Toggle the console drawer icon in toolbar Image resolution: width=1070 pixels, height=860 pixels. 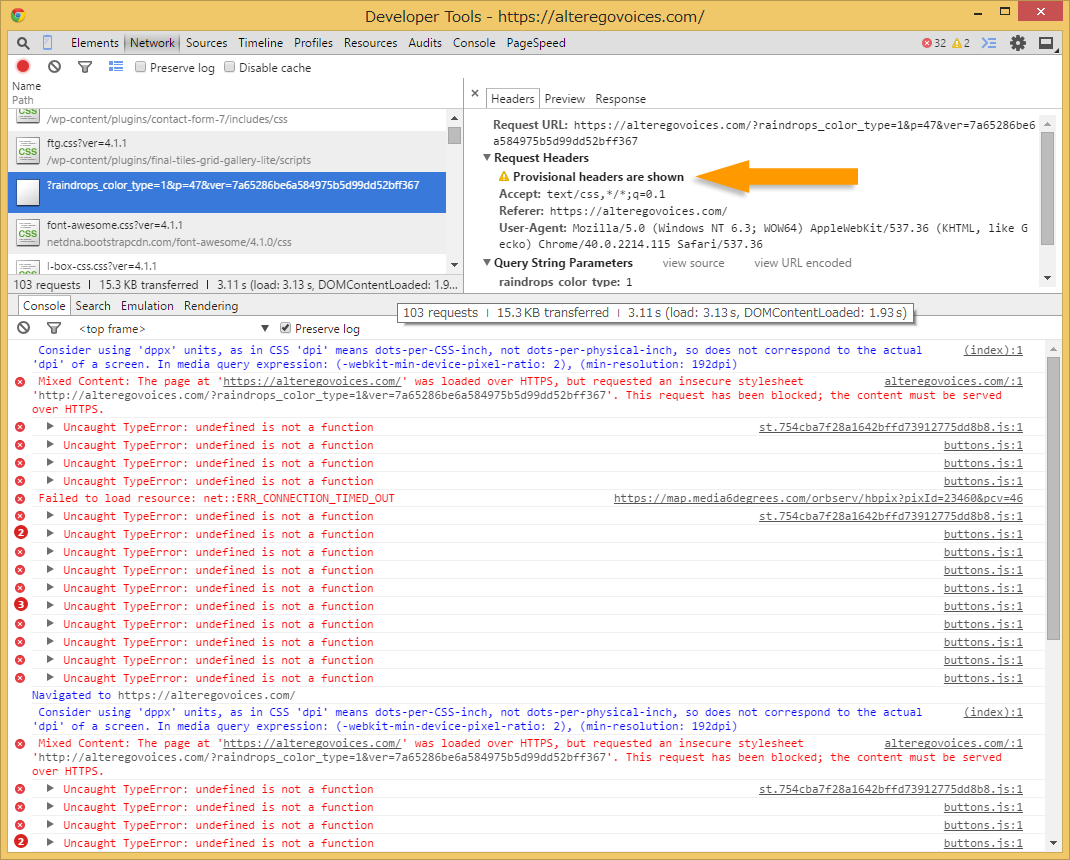coord(989,43)
